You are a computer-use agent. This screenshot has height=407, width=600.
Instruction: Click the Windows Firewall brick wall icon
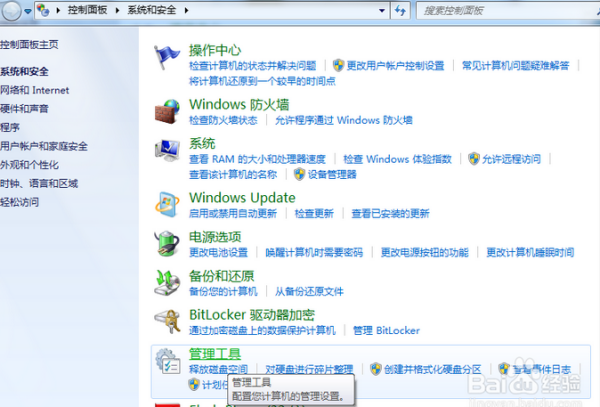167,112
